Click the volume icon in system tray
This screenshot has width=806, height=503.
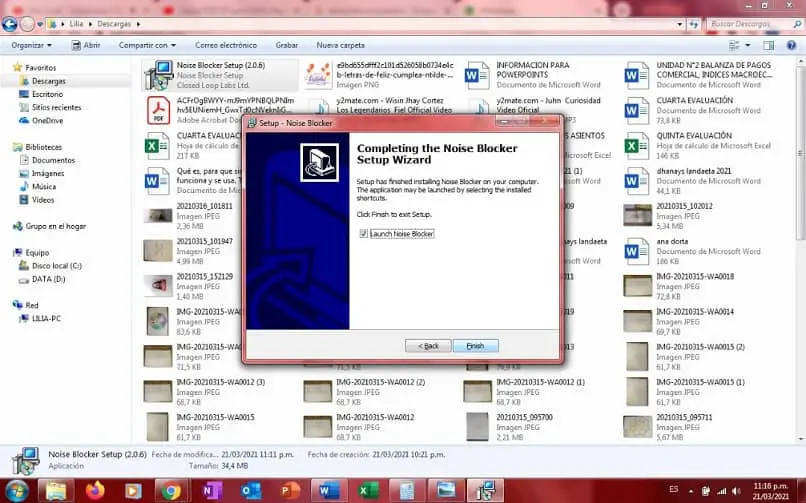coord(737,491)
